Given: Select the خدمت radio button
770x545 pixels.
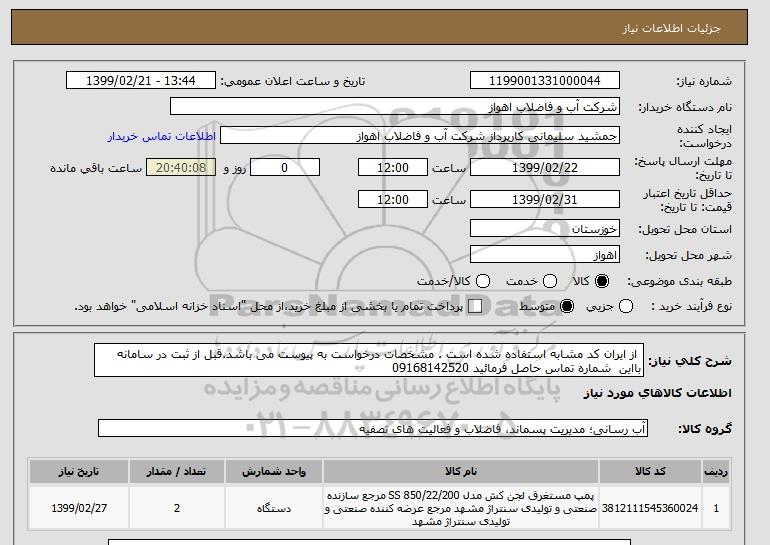Looking at the screenshot, I should coord(550,281).
